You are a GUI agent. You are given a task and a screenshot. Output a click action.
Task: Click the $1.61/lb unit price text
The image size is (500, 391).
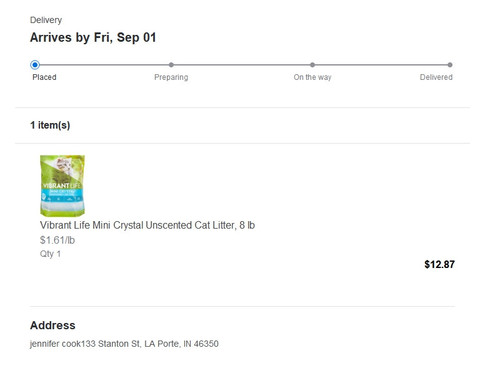(57, 240)
